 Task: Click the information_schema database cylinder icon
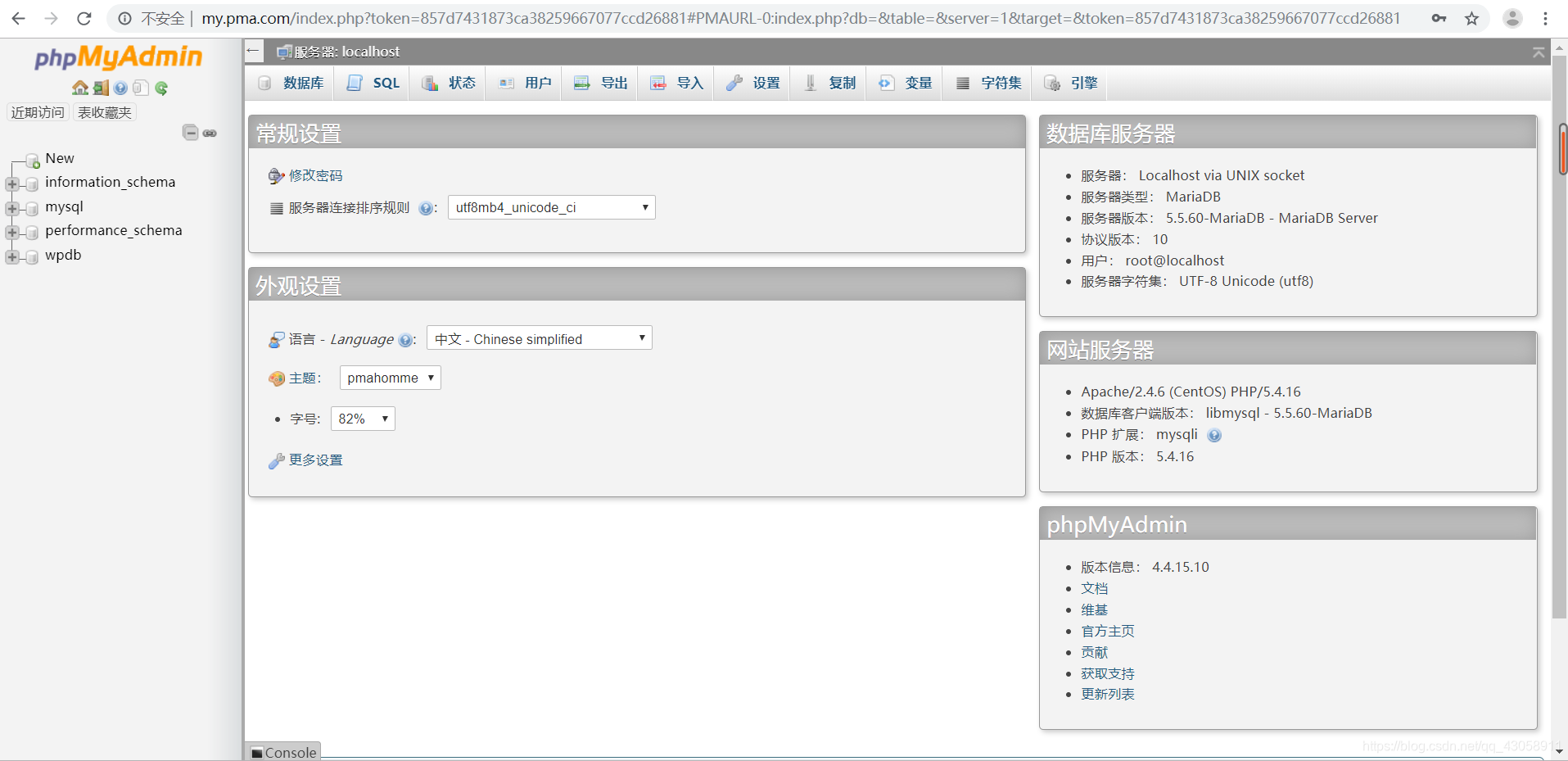pos(32,183)
